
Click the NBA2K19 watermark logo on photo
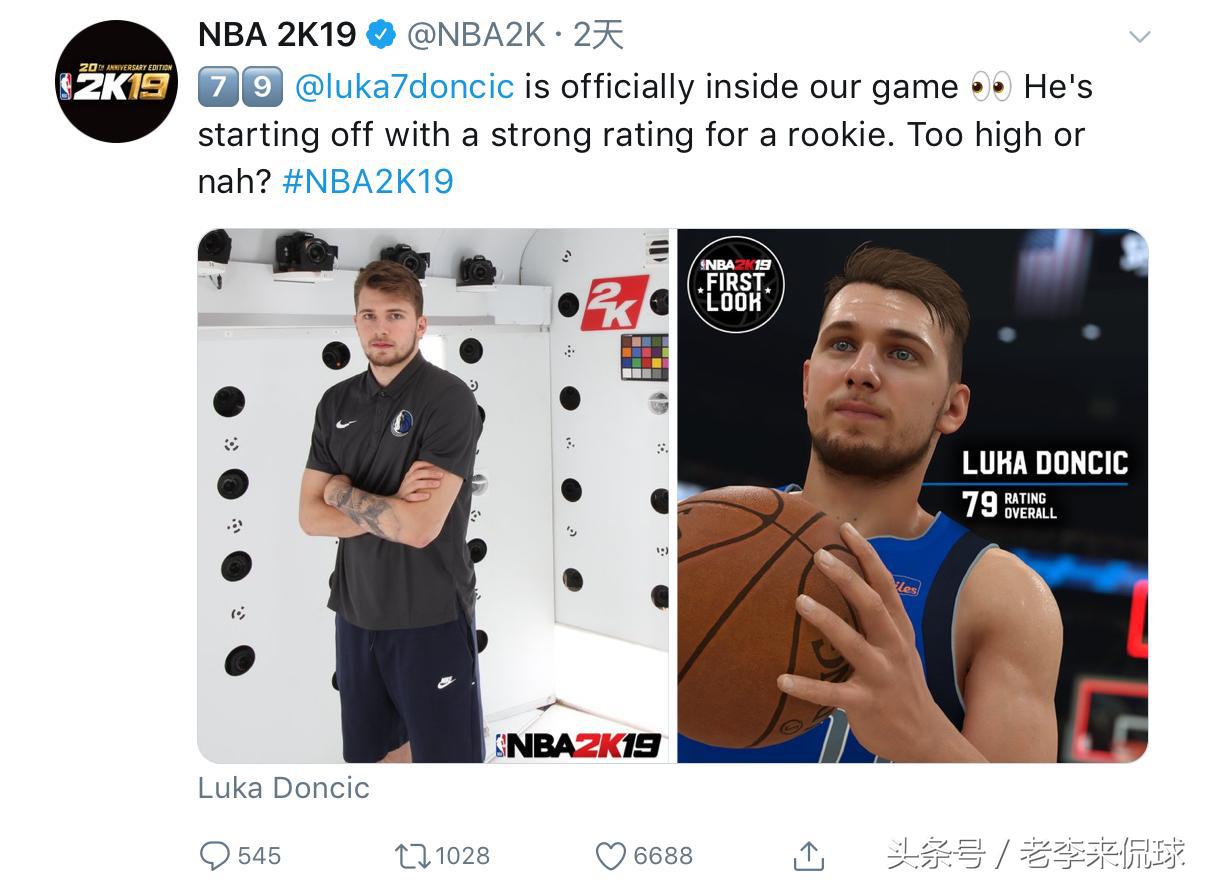[578, 746]
